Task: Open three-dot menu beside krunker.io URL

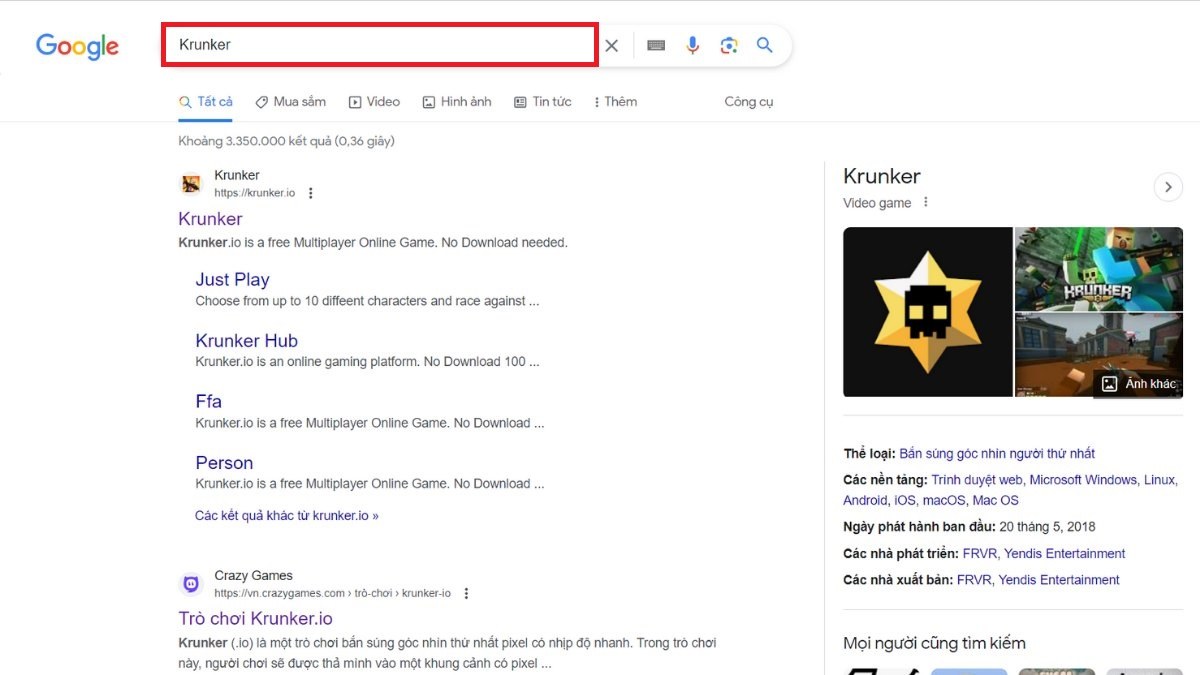Action: [x=311, y=193]
